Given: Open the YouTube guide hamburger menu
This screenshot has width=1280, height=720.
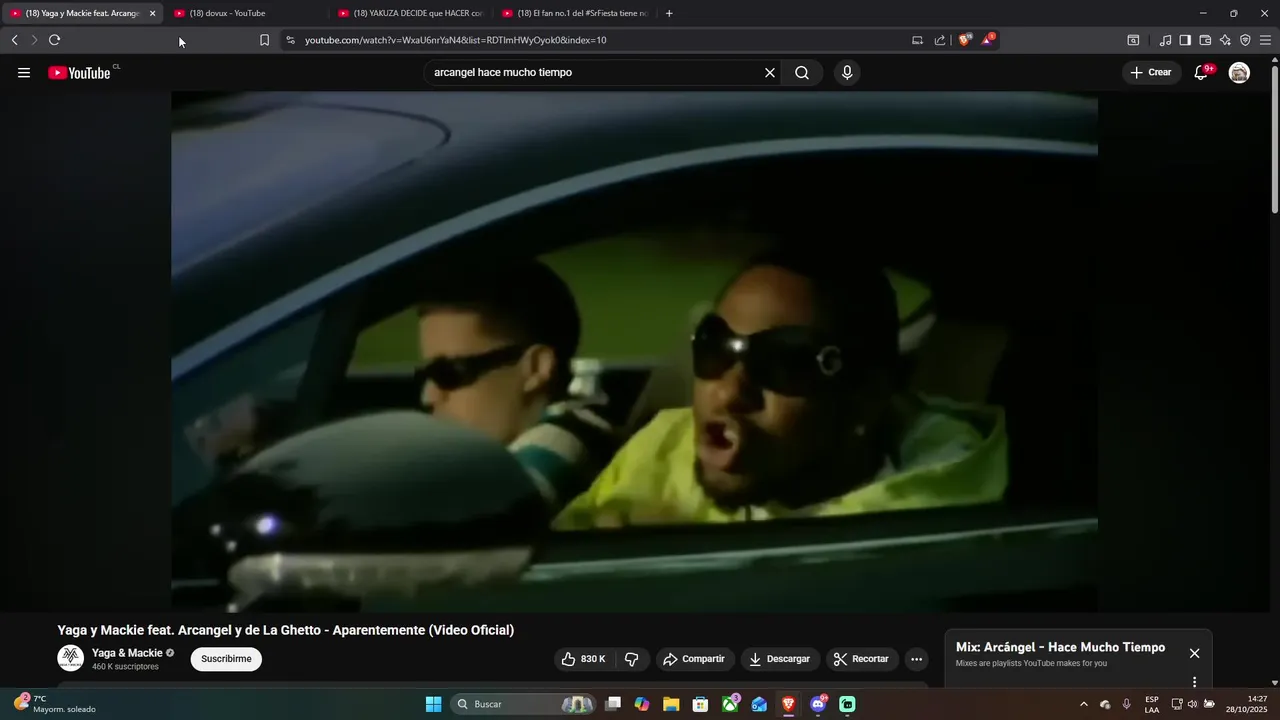Looking at the screenshot, I should coord(24,73).
